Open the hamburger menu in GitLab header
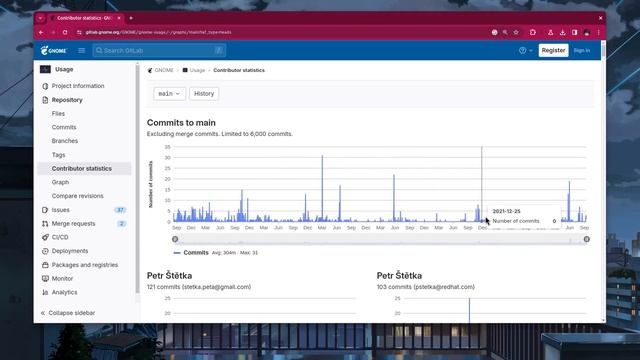Viewport: 640px width, 360px height. point(82,50)
